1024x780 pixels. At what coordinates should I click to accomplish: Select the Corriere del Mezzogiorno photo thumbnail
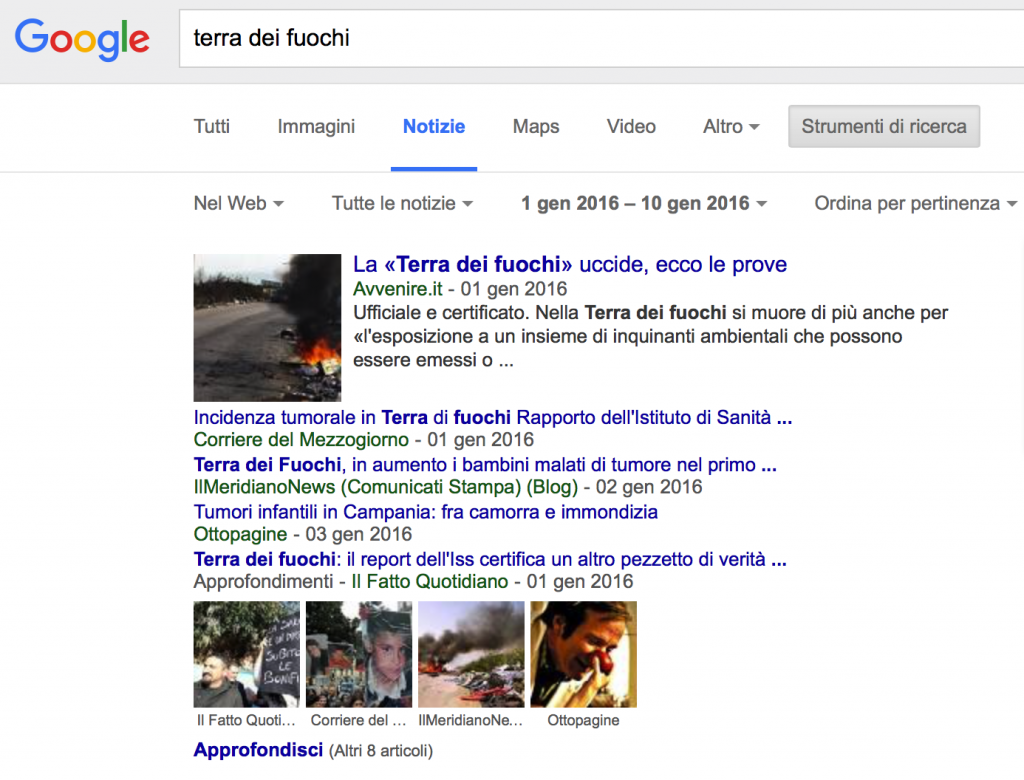359,654
